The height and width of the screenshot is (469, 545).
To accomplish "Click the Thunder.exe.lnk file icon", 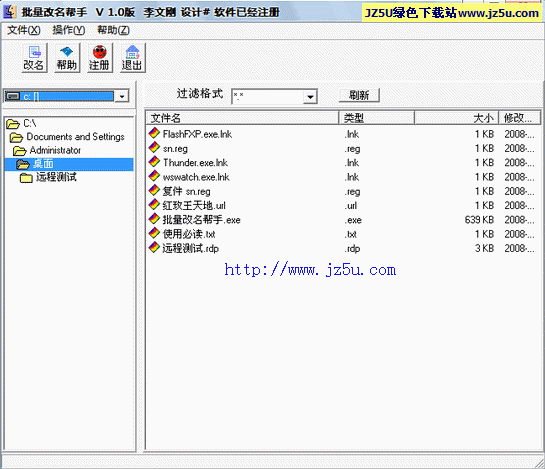I will pyautogui.click(x=154, y=162).
